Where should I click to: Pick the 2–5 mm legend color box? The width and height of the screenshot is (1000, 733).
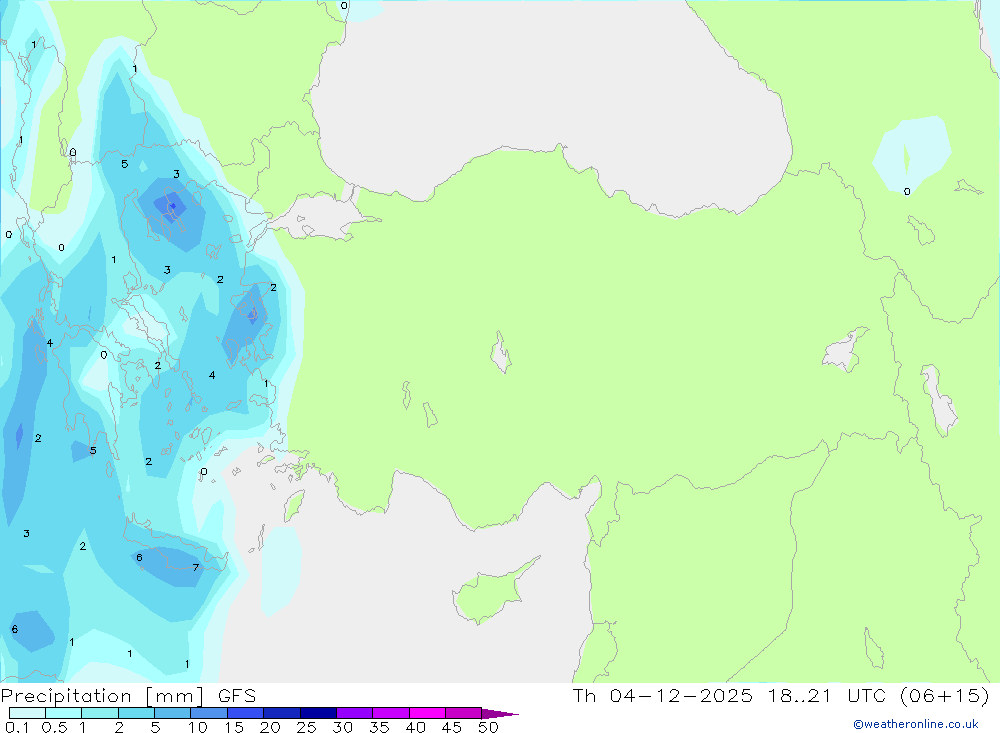click(136, 713)
